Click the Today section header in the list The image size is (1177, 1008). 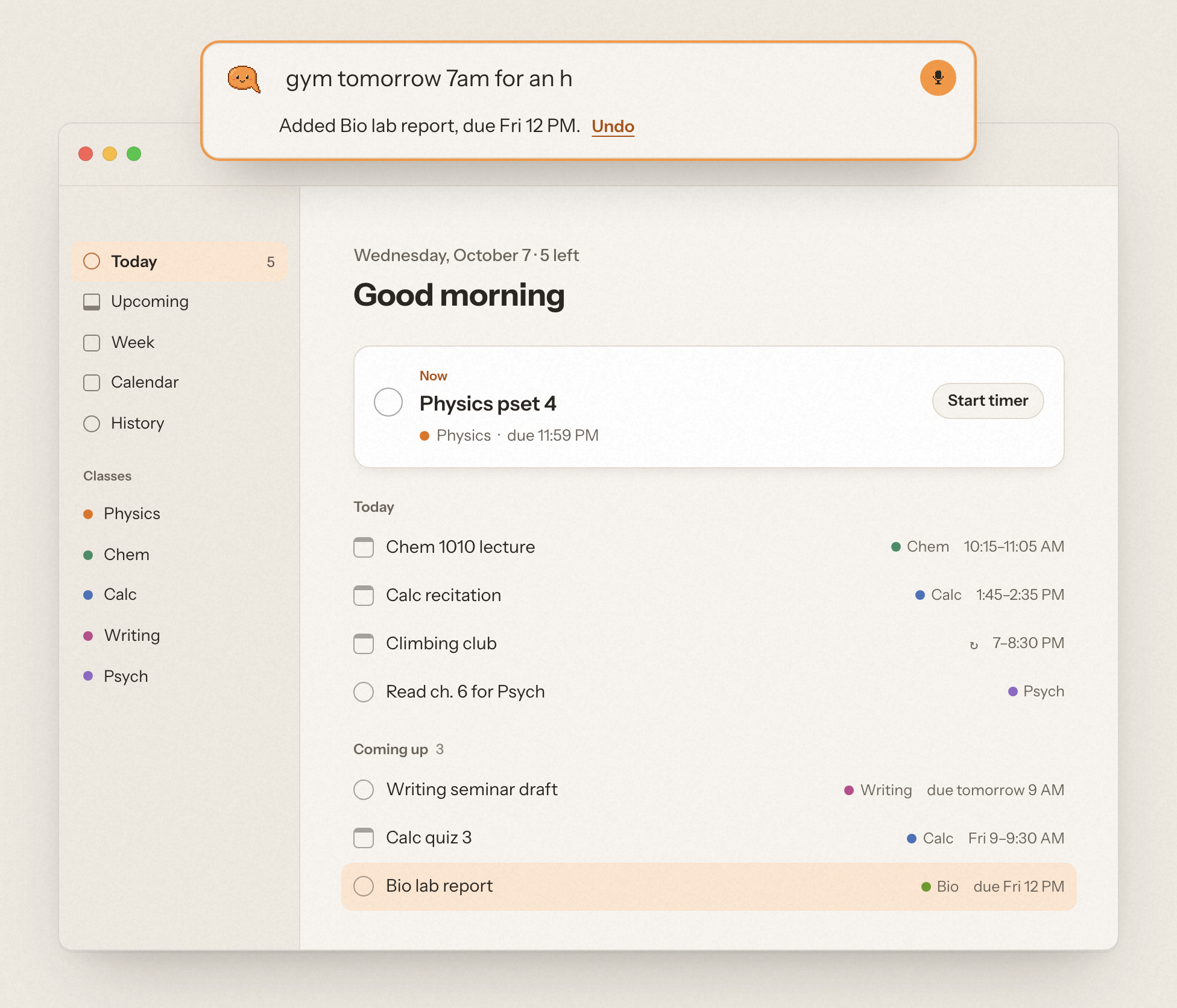[x=374, y=507]
